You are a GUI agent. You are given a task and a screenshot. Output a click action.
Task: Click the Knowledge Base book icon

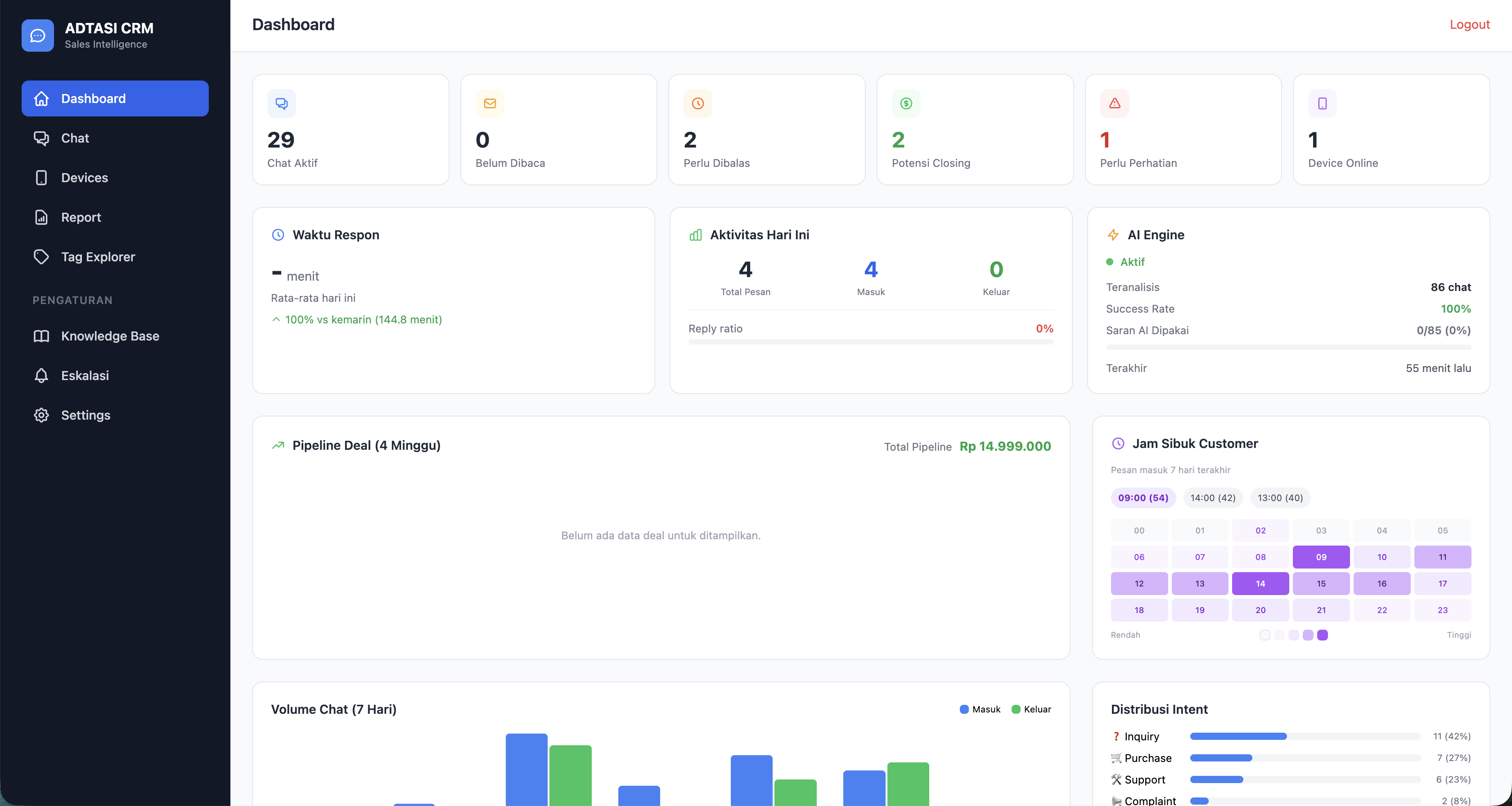41,336
